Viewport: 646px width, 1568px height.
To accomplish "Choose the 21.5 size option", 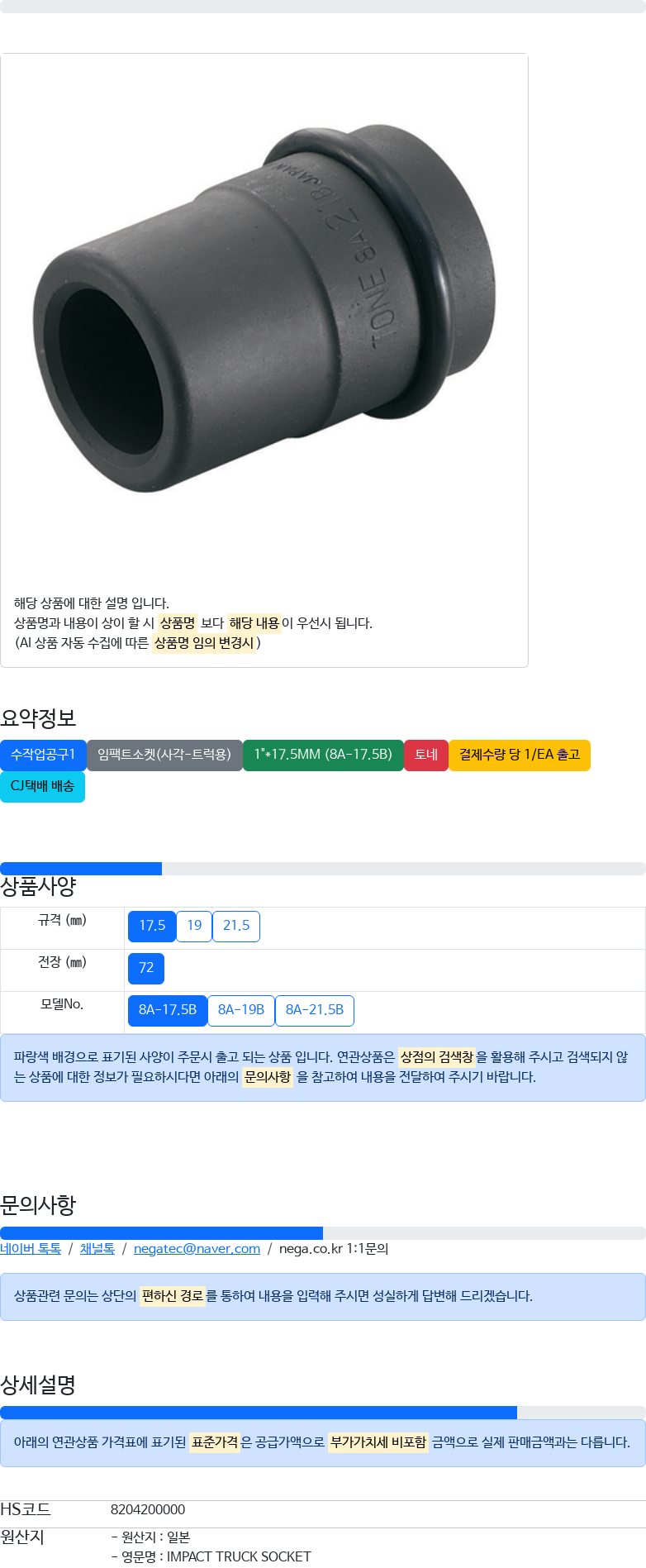I will coord(236,926).
